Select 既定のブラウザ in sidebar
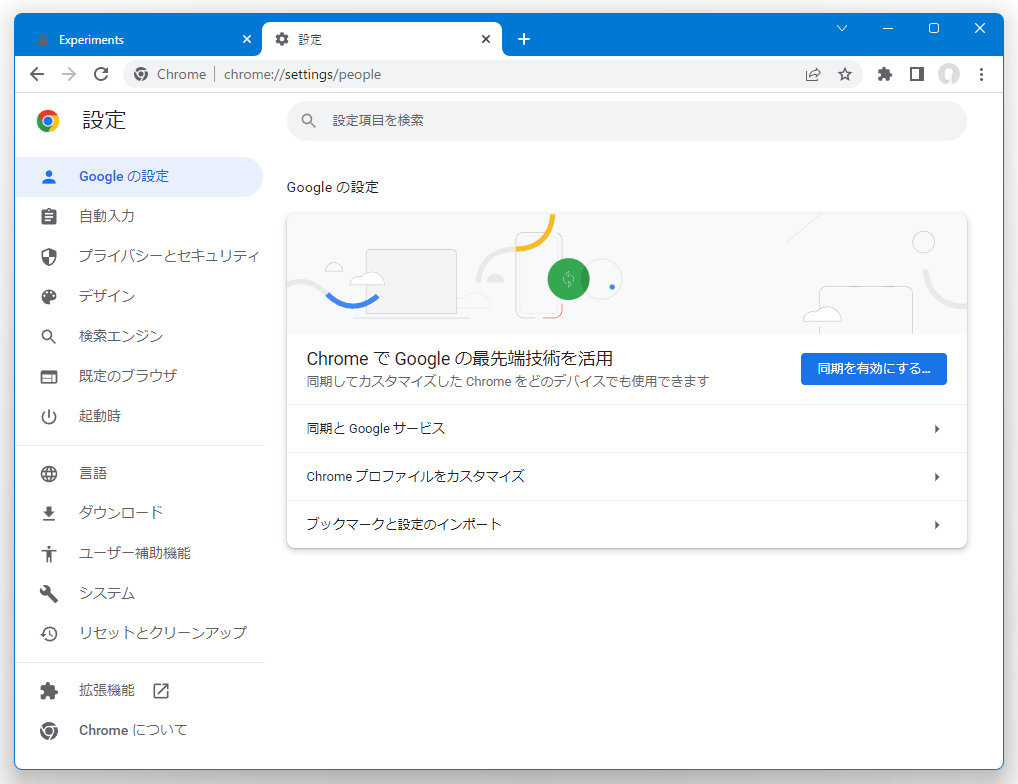Screen dimensions: 1018x784 (139, 376)
